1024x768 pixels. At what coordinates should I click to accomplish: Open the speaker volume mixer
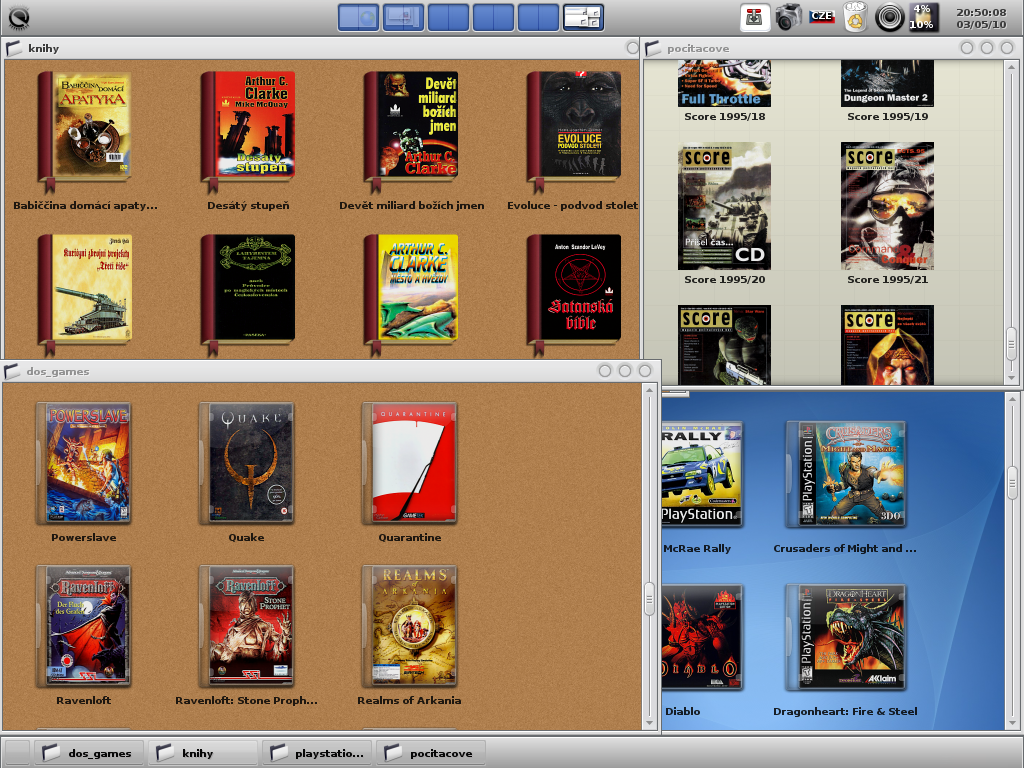[889, 18]
